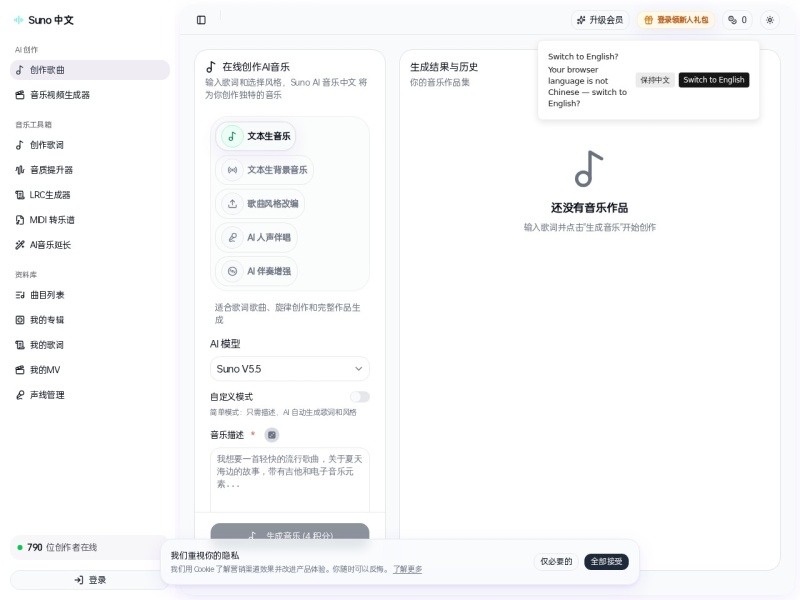Click the 登录领新人礼包 gift button
This screenshot has height=600, width=800.
pos(676,20)
